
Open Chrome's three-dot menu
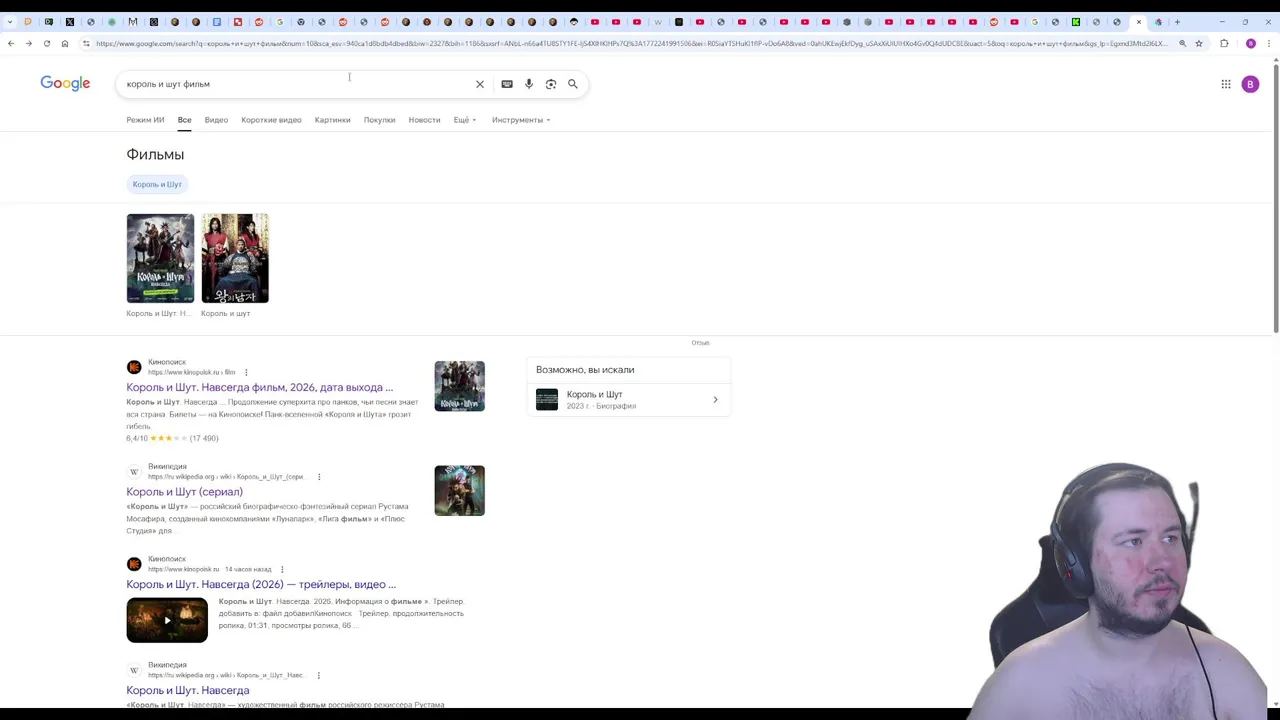click(x=1268, y=43)
